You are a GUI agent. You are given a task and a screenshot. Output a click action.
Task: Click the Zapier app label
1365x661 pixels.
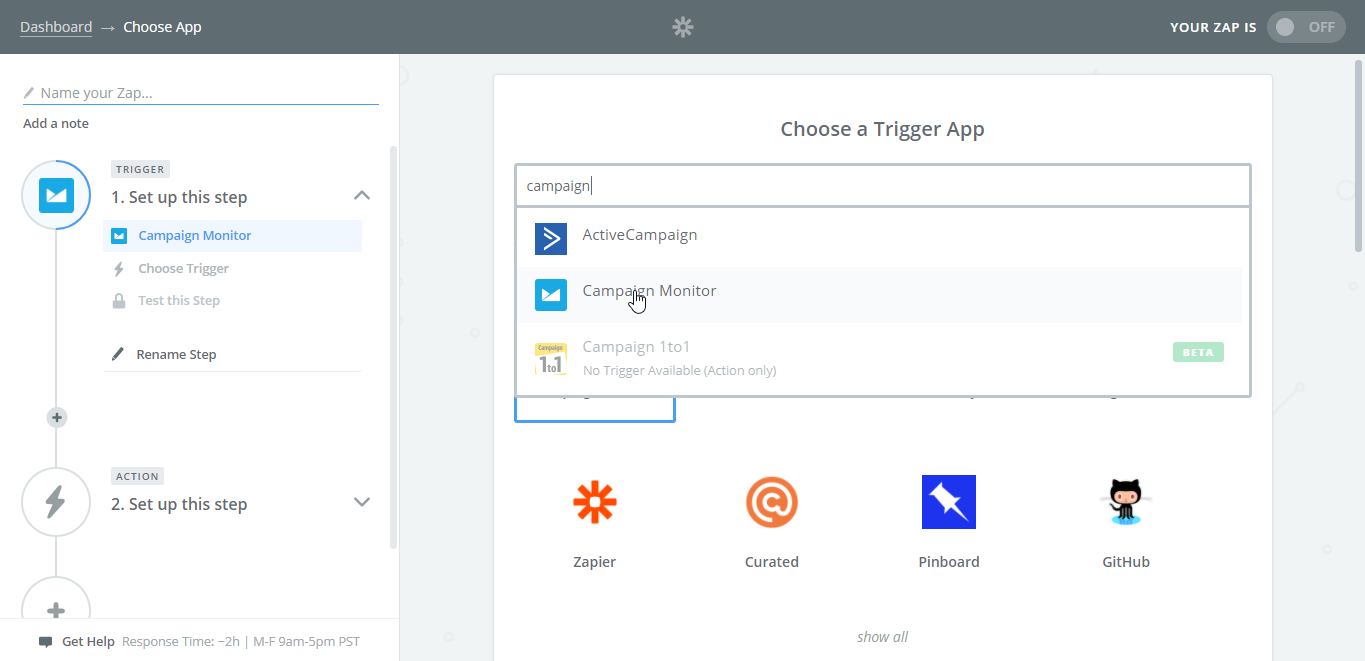(x=595, y=562)
